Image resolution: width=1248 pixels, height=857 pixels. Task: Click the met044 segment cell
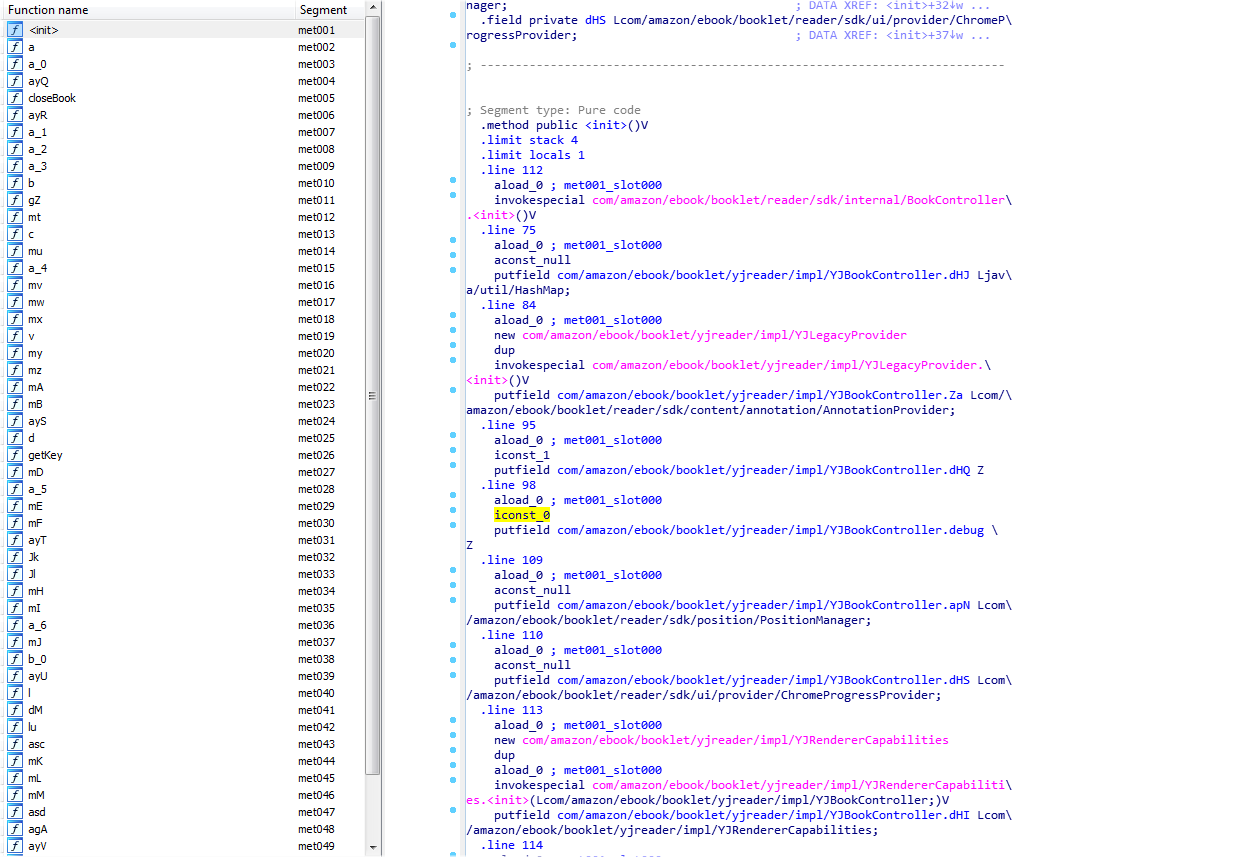pos(316,761)
